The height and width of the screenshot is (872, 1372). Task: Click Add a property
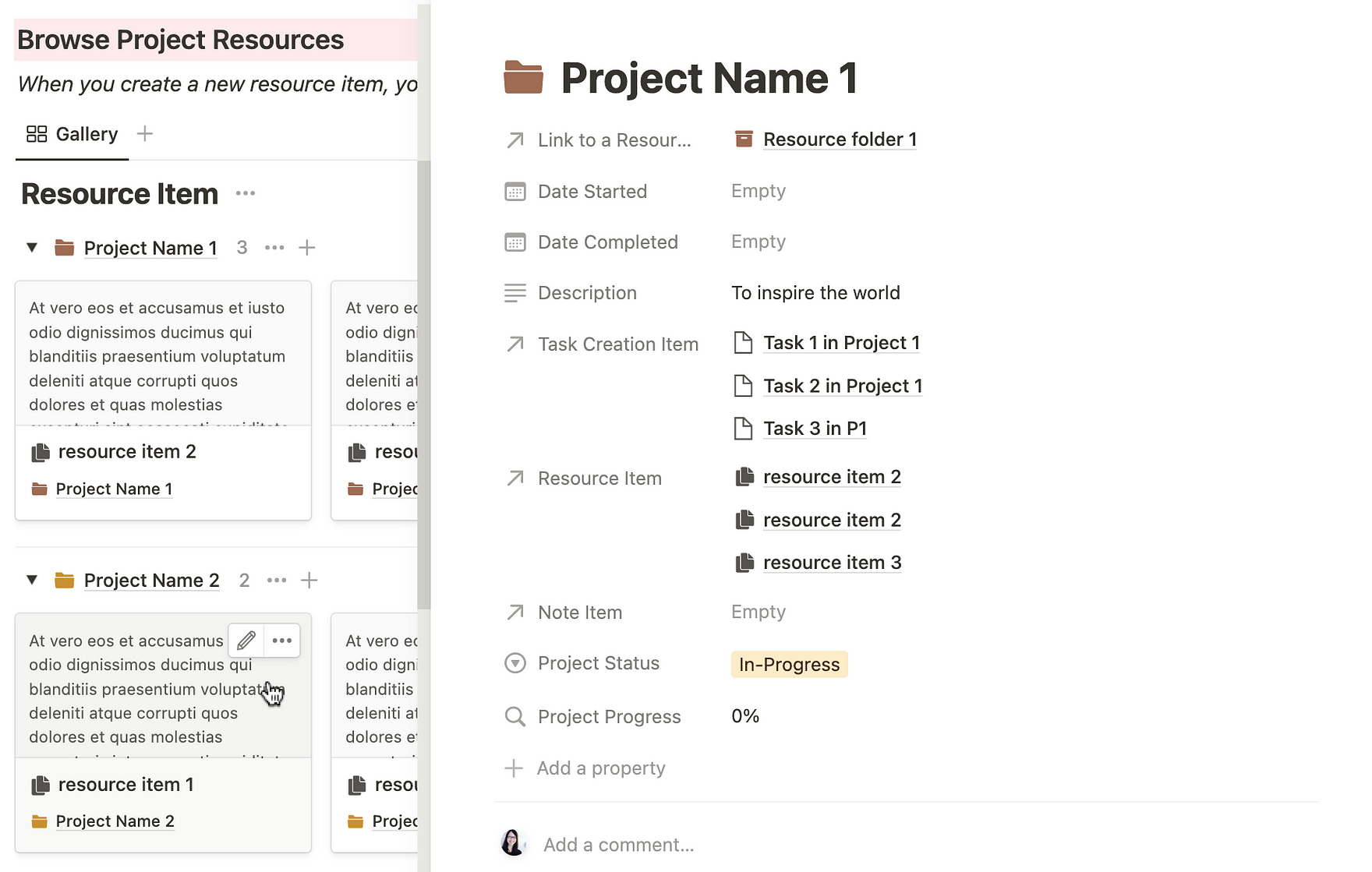pos(600,768)
